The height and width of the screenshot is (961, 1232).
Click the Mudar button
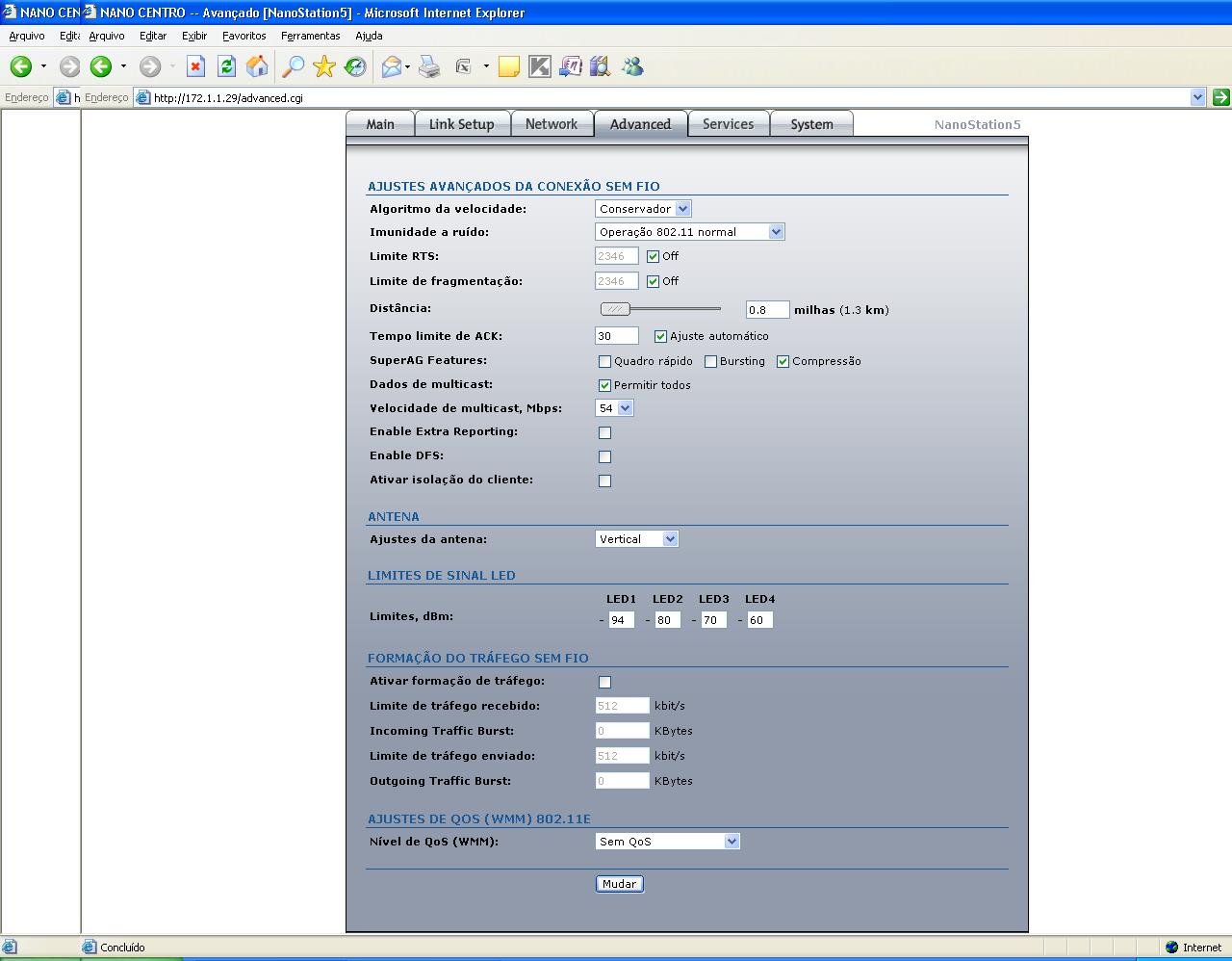pyautogui.click(x=619, y=884)
